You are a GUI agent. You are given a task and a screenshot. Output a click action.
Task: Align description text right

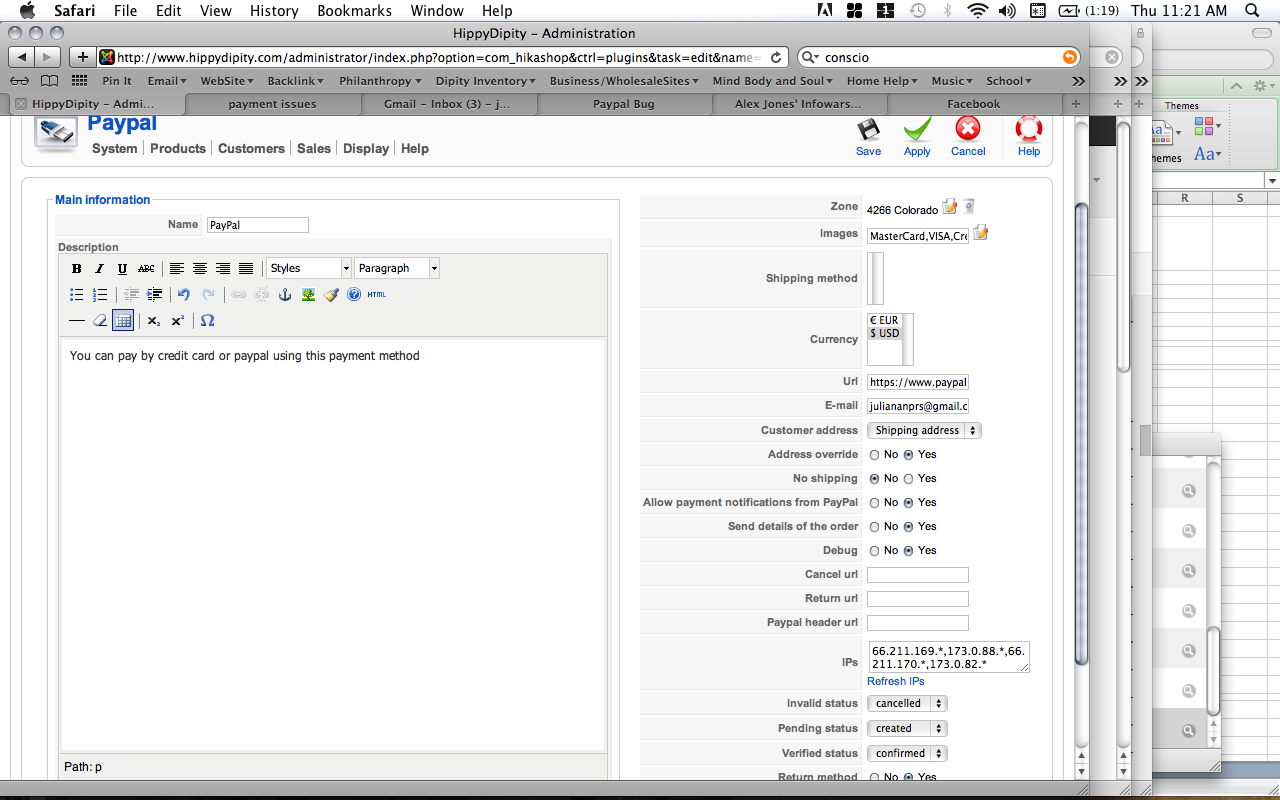click(x=223, y=268)
